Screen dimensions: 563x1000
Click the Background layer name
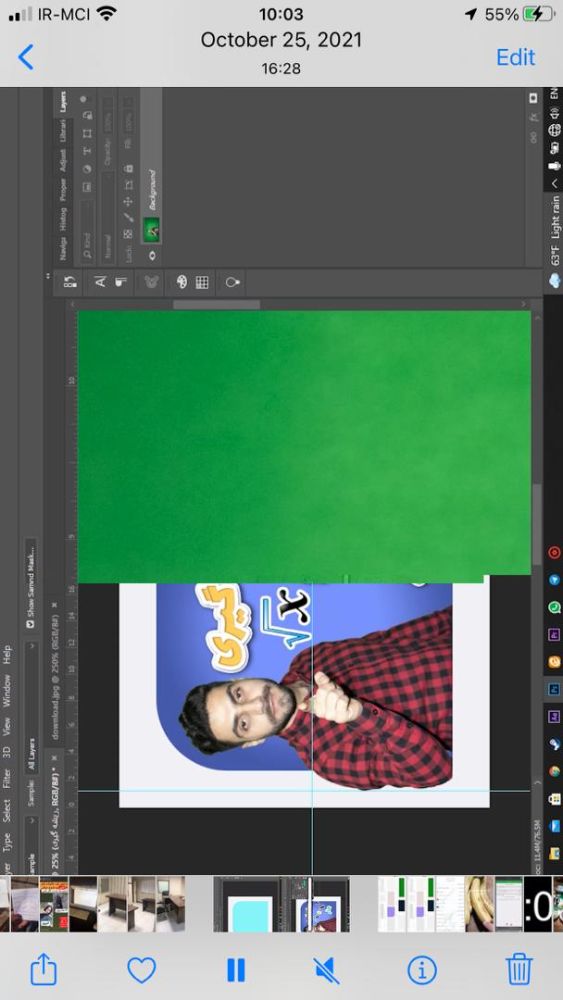point(152,190)
